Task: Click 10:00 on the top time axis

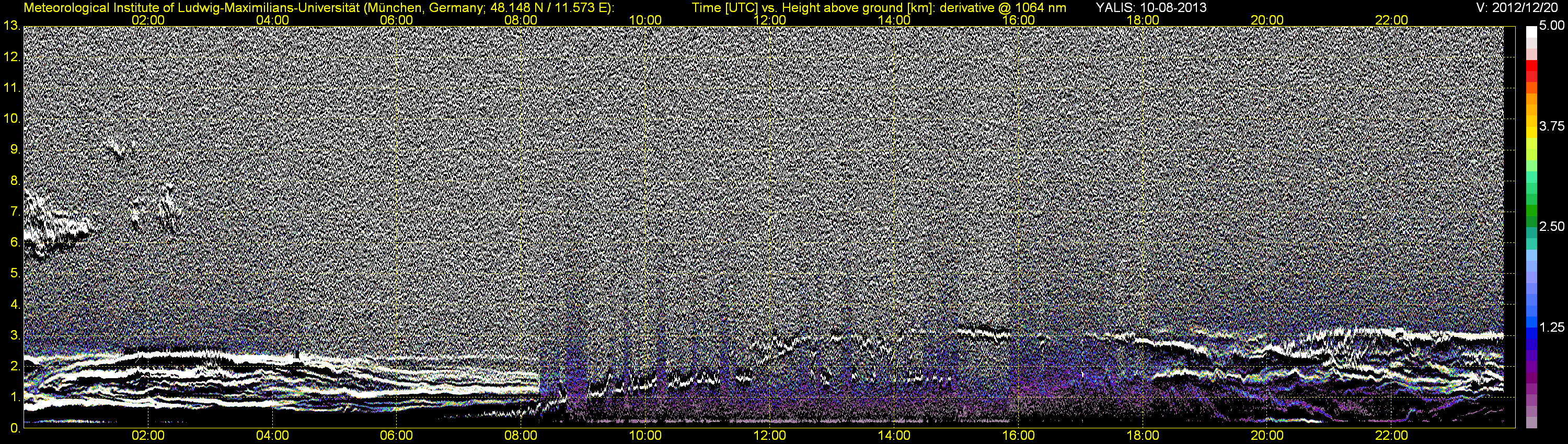Action: pyautogui.click(x=645, y=20)
